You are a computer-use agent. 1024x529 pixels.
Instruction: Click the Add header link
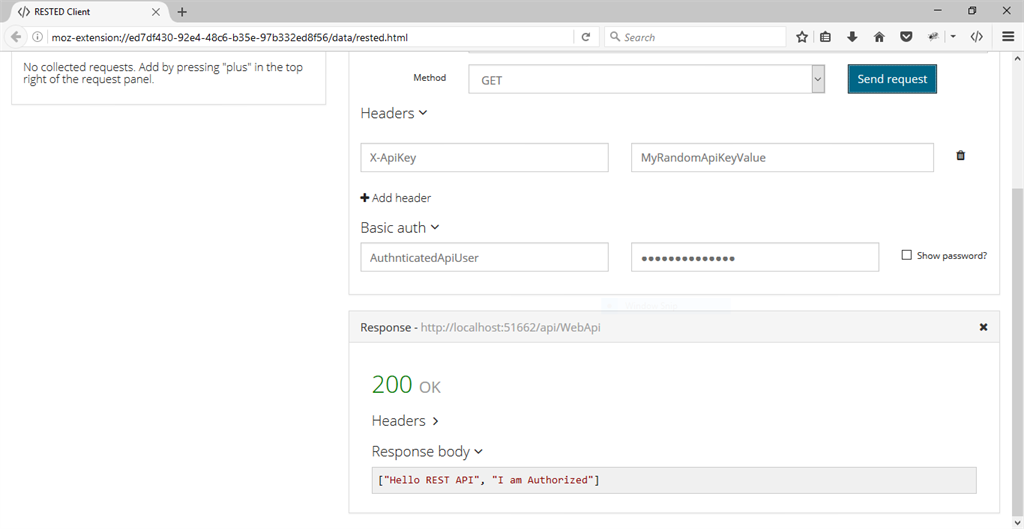[396, 198]
